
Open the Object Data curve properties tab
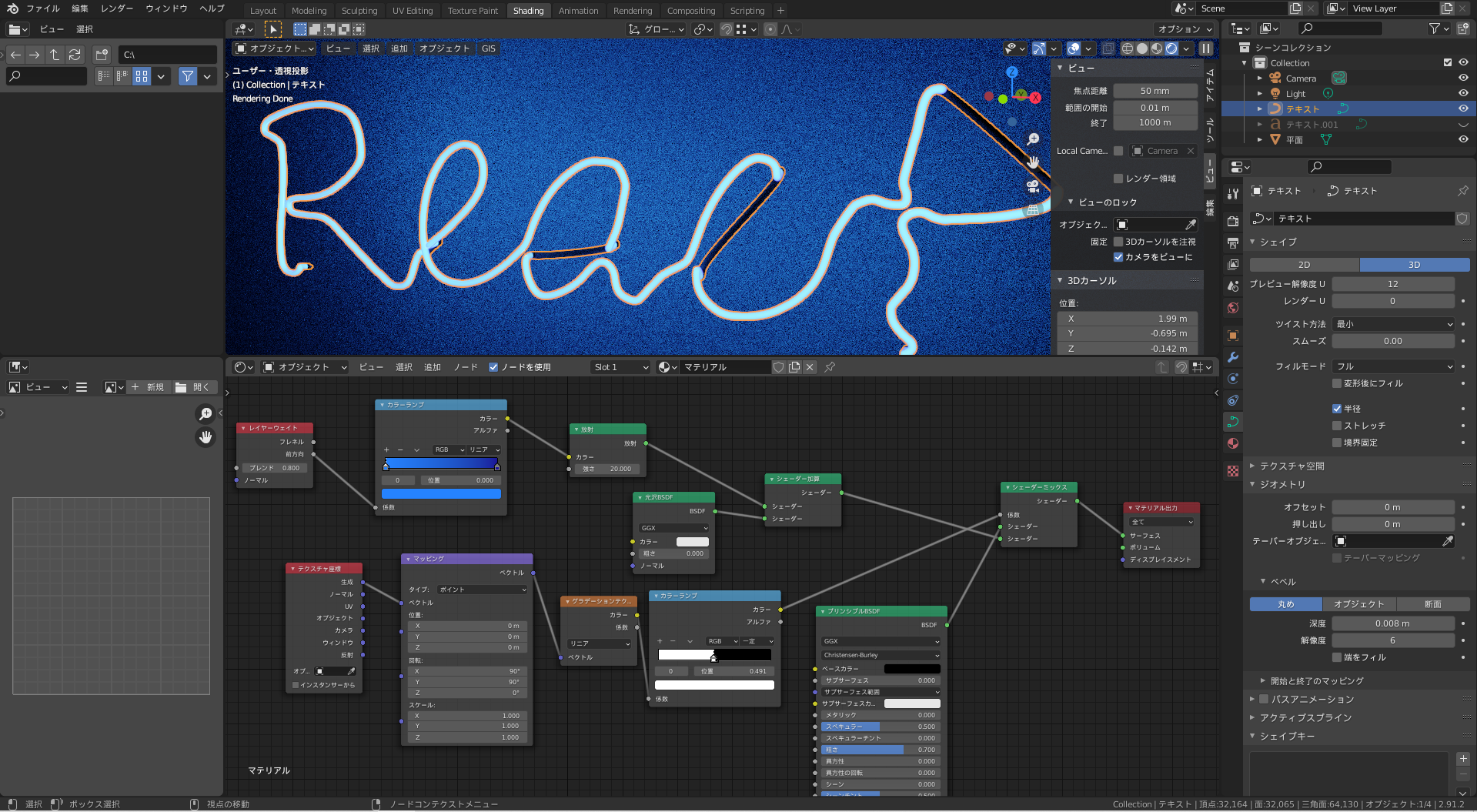coord(1233,422)
